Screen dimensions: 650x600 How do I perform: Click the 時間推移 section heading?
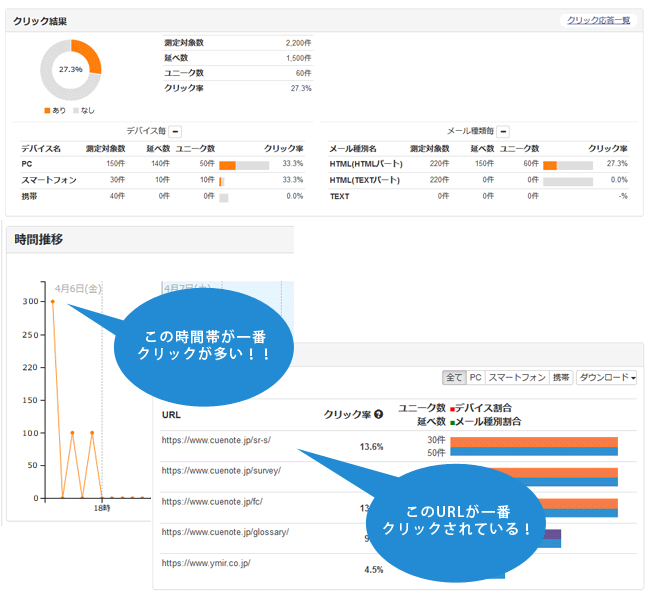point(39,239)
